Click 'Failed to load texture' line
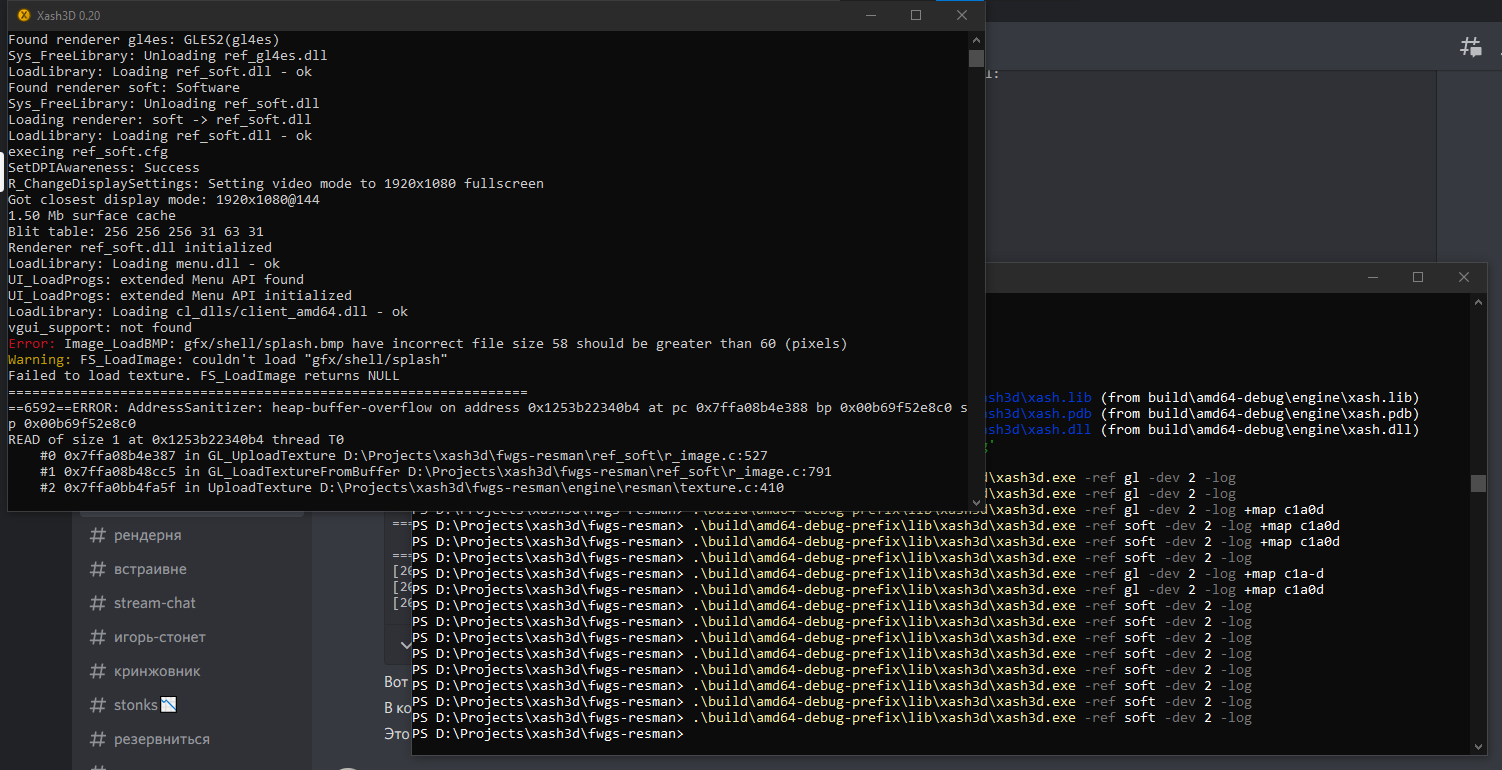The image size is (1502, 770). pos(203,375)
